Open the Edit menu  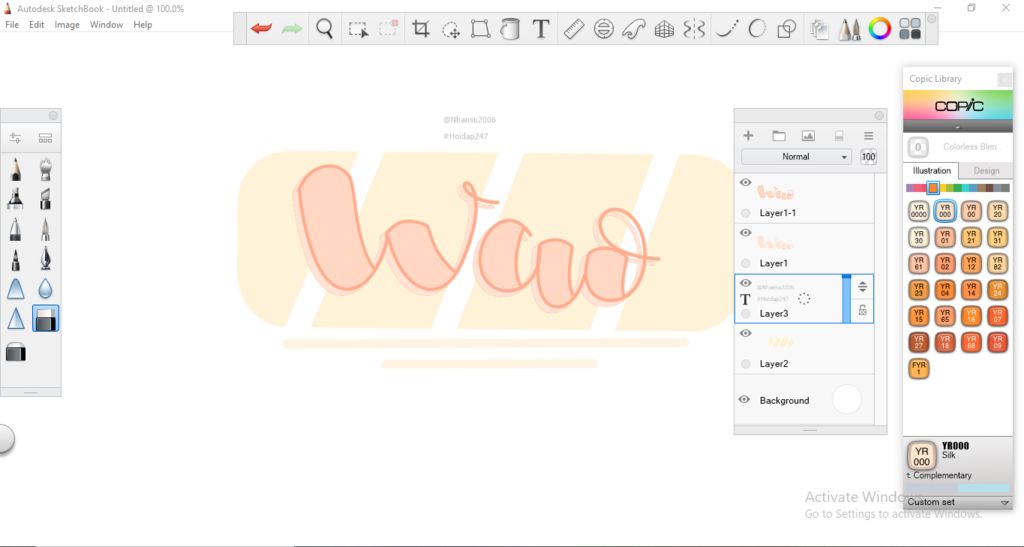(37, 25)
